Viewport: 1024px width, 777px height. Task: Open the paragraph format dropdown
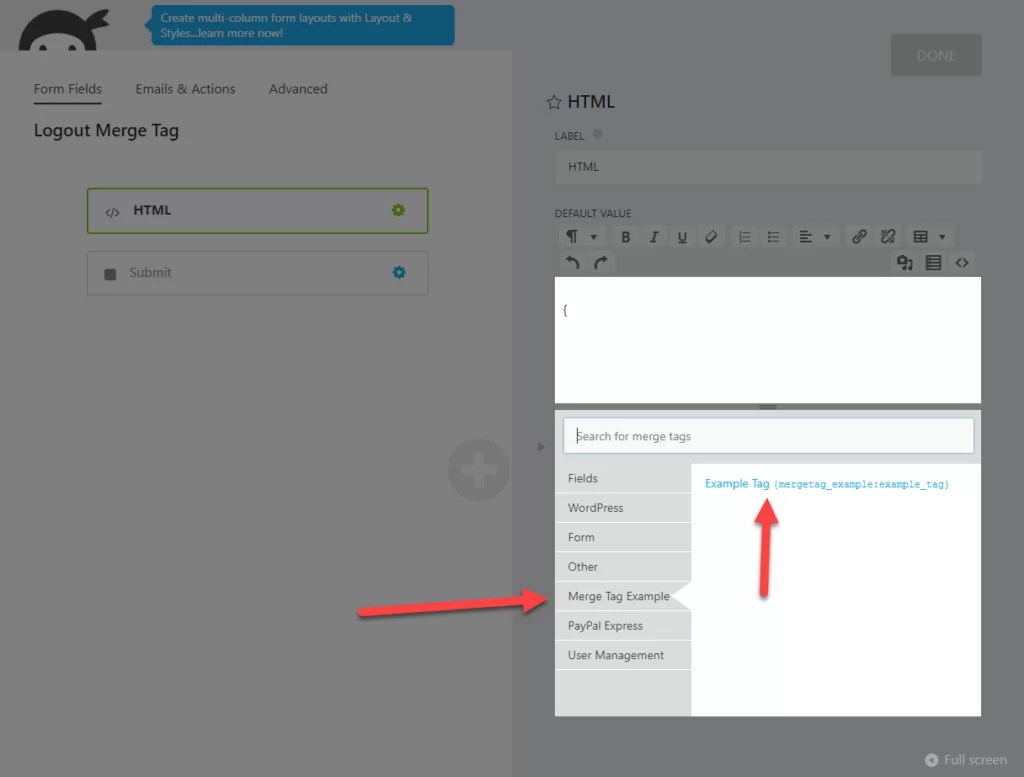(581, 236)
